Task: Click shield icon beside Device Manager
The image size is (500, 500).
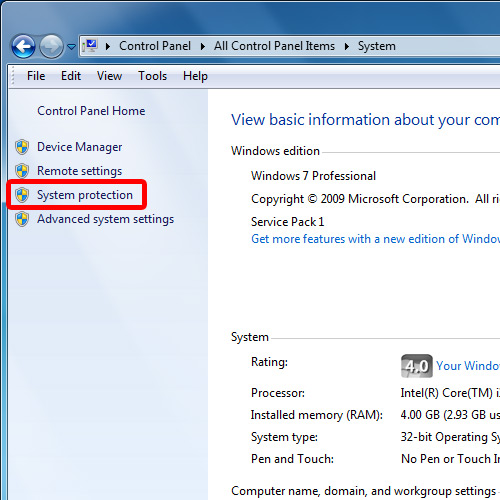Action: (22, 147)
